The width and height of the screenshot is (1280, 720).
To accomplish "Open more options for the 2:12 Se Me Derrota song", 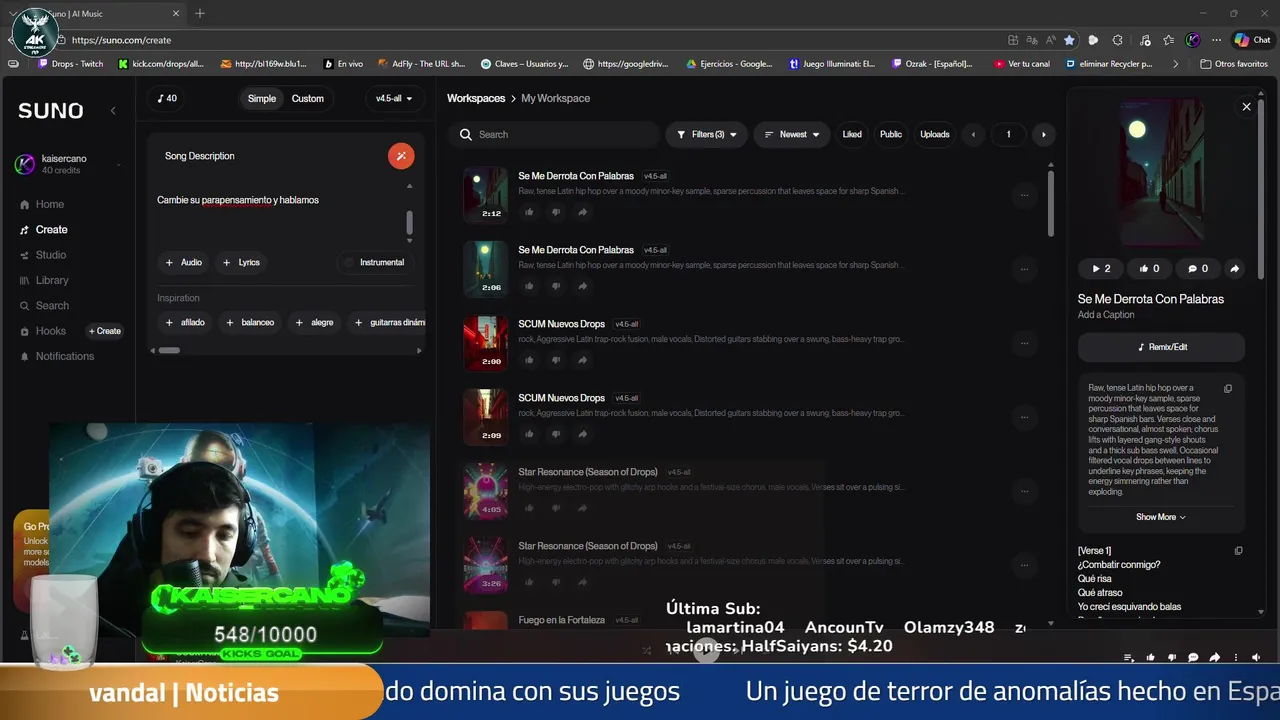I will pos(1024,195).
